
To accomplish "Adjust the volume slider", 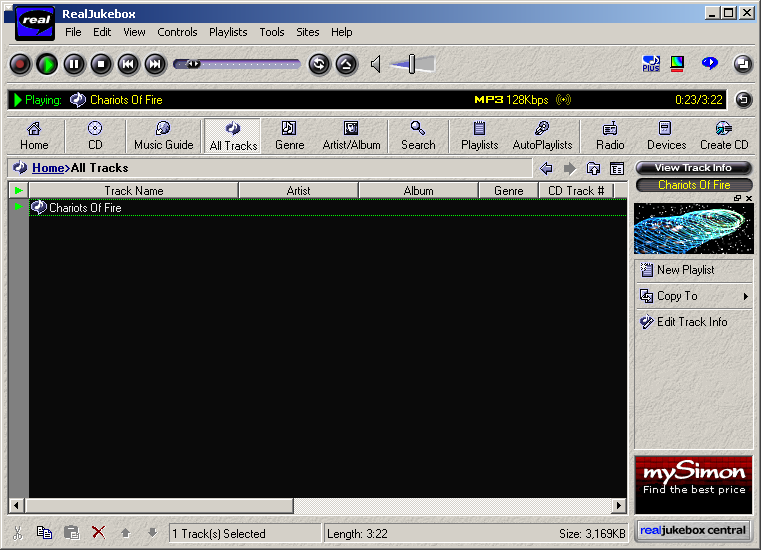I will tap(412, 64).
